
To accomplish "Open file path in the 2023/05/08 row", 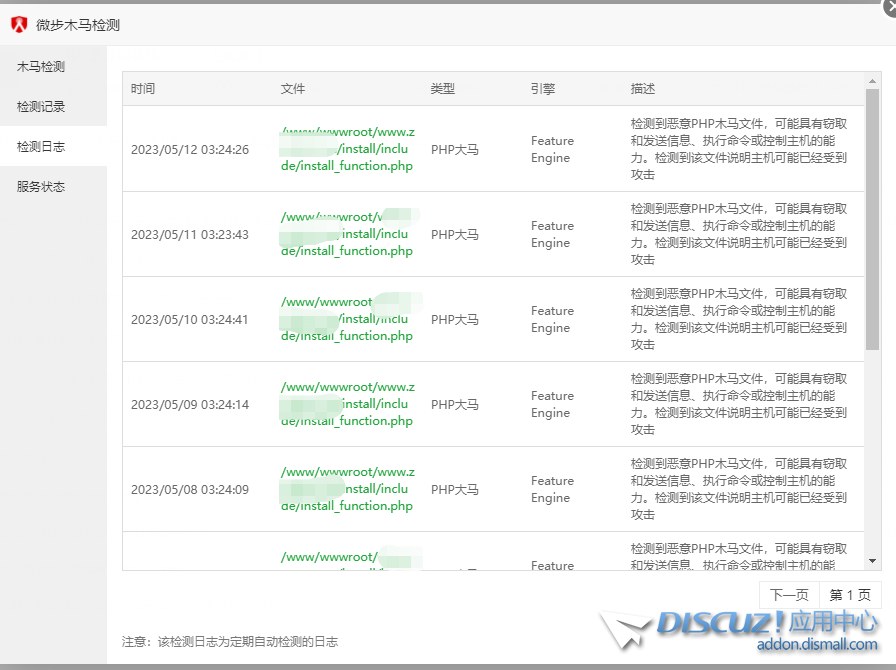I will tap(347, 489).
